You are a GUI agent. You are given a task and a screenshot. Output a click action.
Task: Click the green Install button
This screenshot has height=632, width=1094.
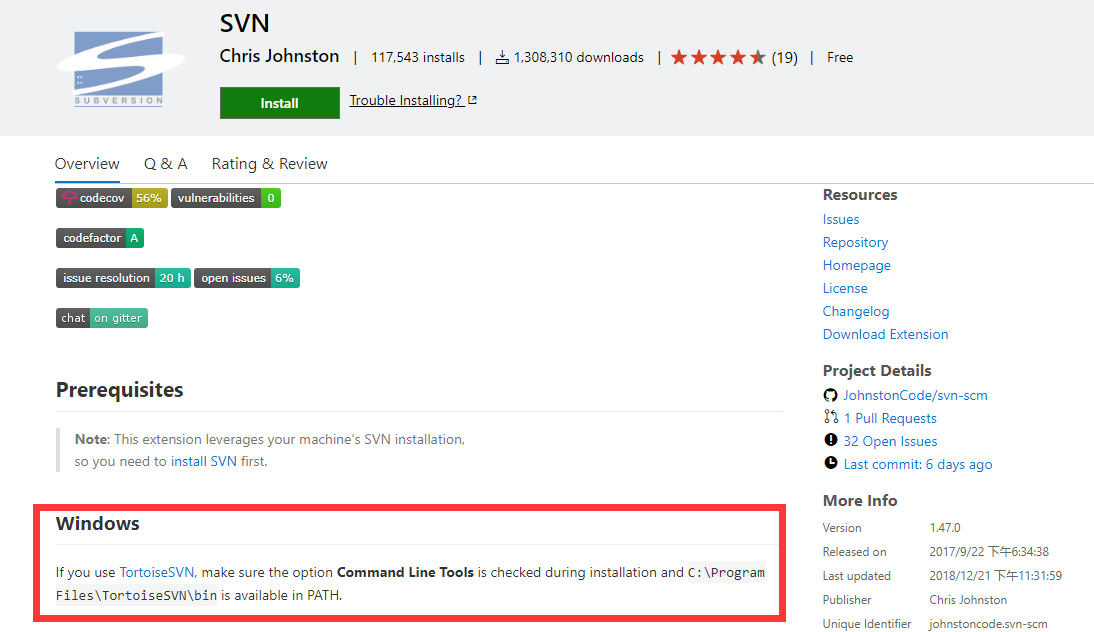[x=279, y=102]
